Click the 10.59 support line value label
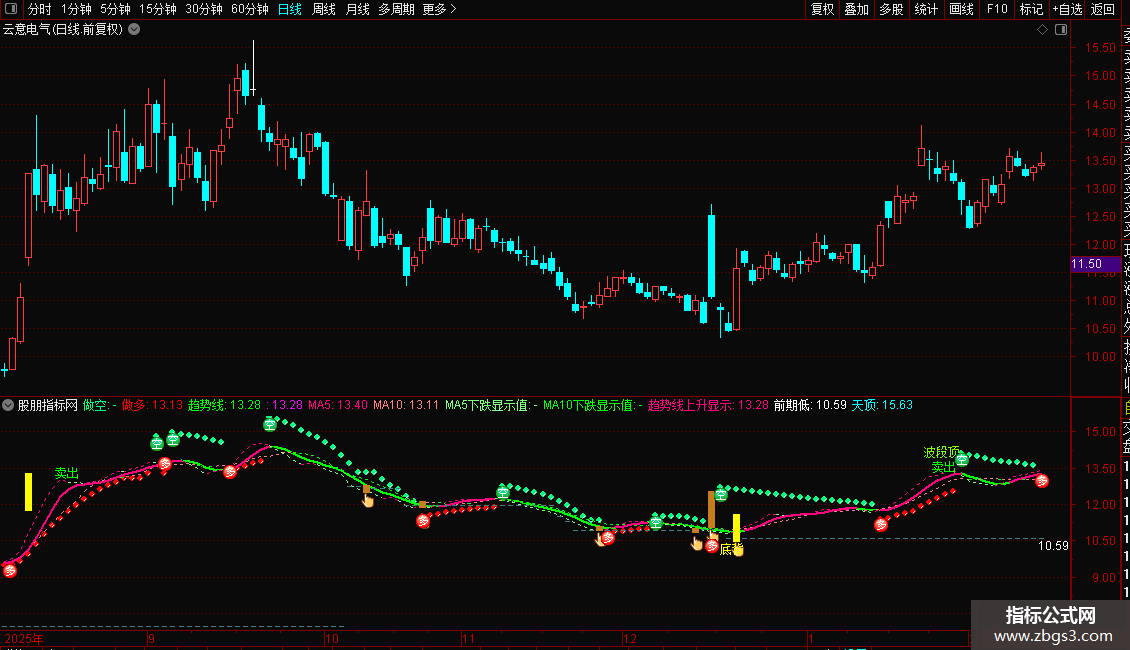1130x650 pixels. [x=1053, y=546]
